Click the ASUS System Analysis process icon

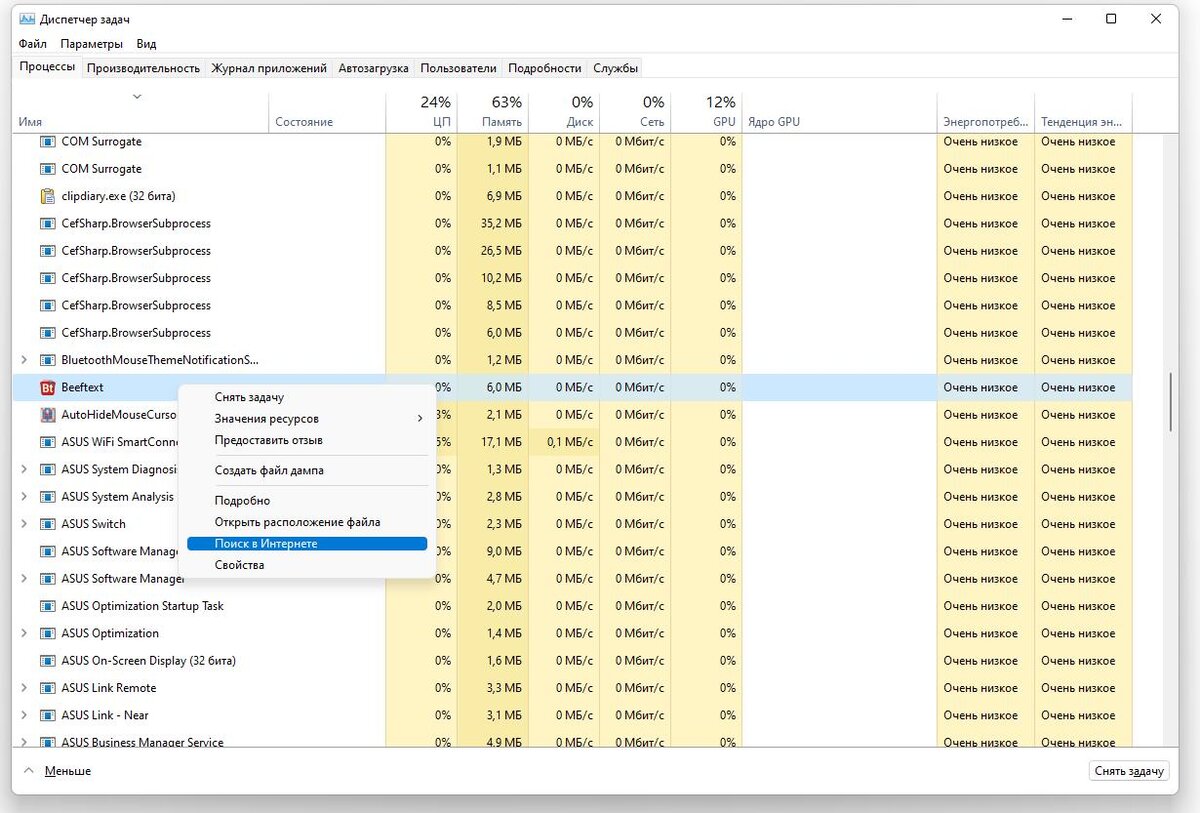click(x=47, y=496)
